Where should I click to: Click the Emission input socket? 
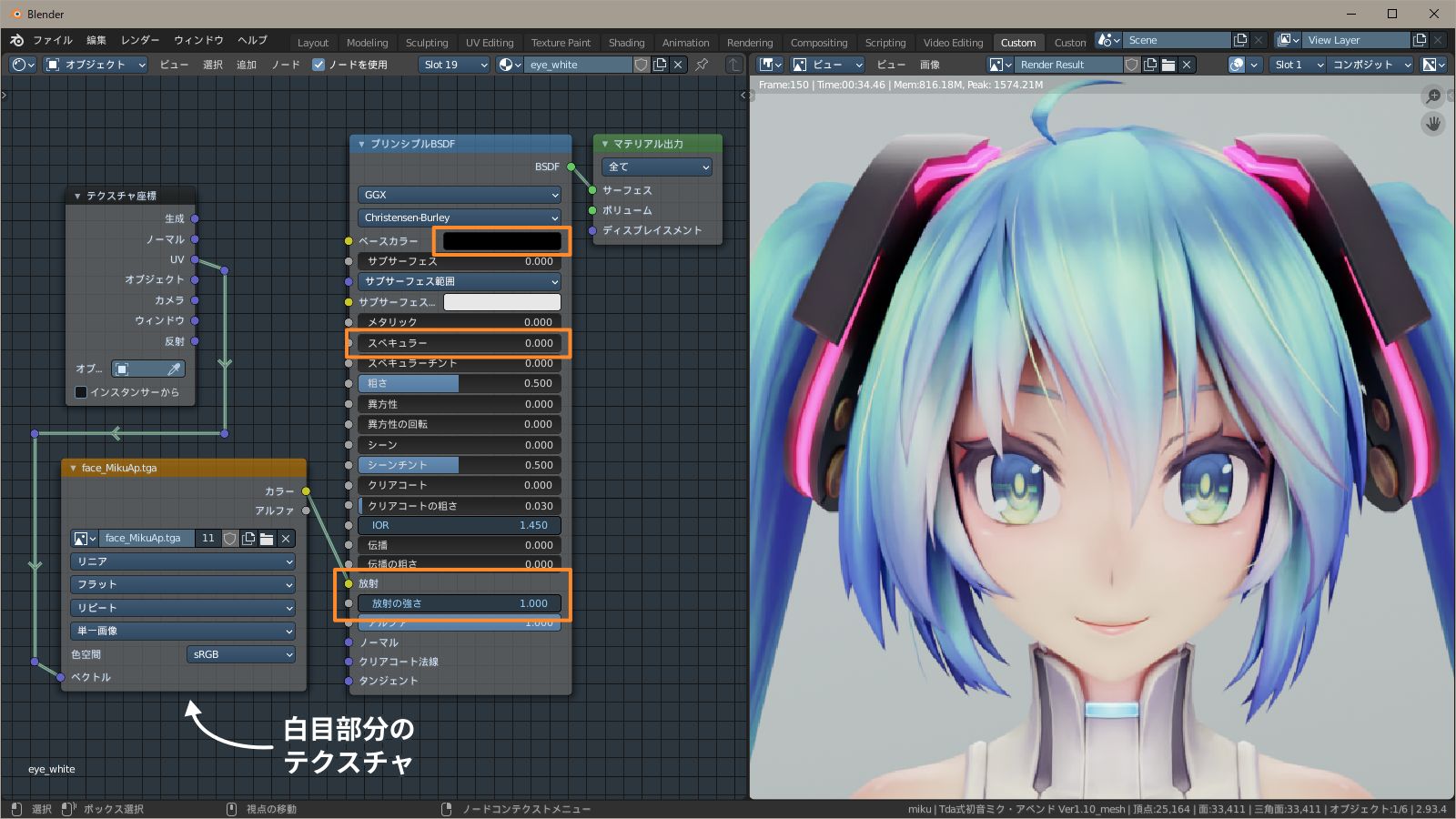tap(349, 583)
